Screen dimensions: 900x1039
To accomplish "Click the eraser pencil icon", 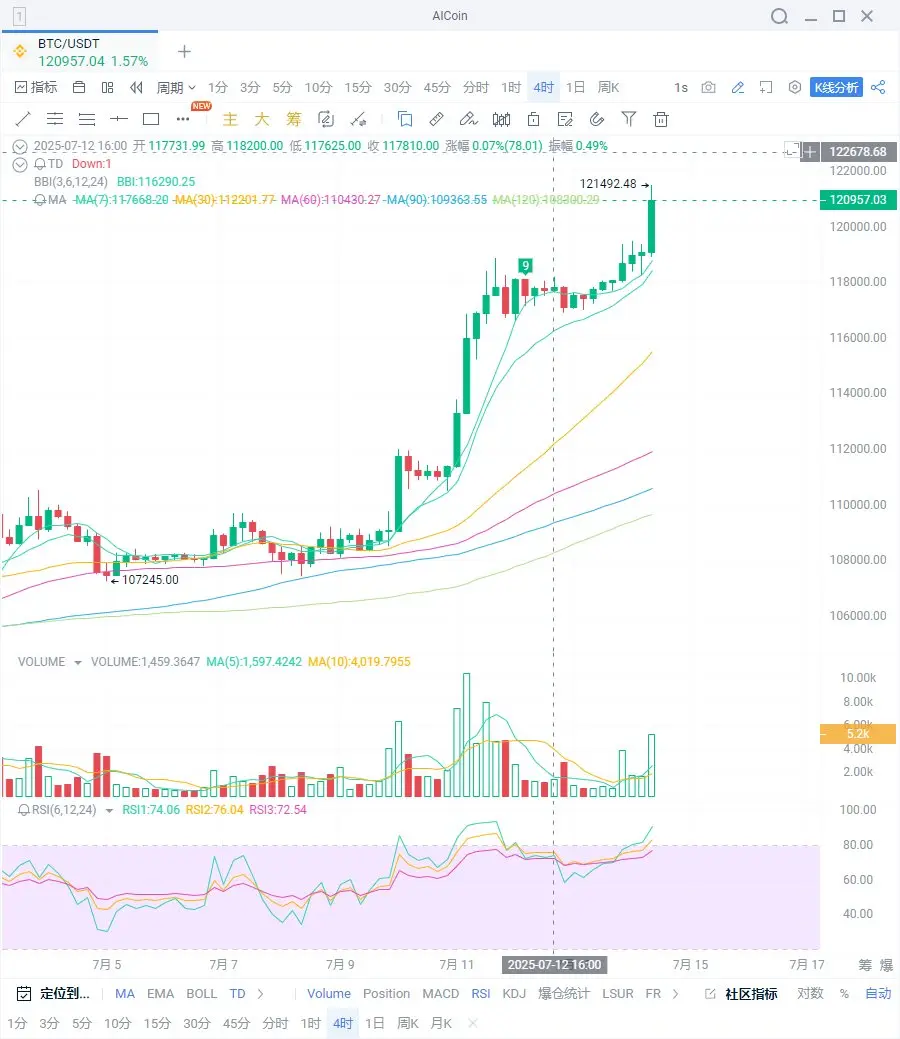I will coord(468,119).
